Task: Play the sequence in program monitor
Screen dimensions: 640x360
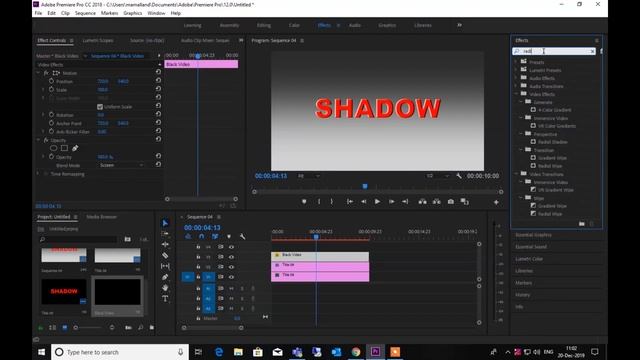Action: click(x=377, y=202)
